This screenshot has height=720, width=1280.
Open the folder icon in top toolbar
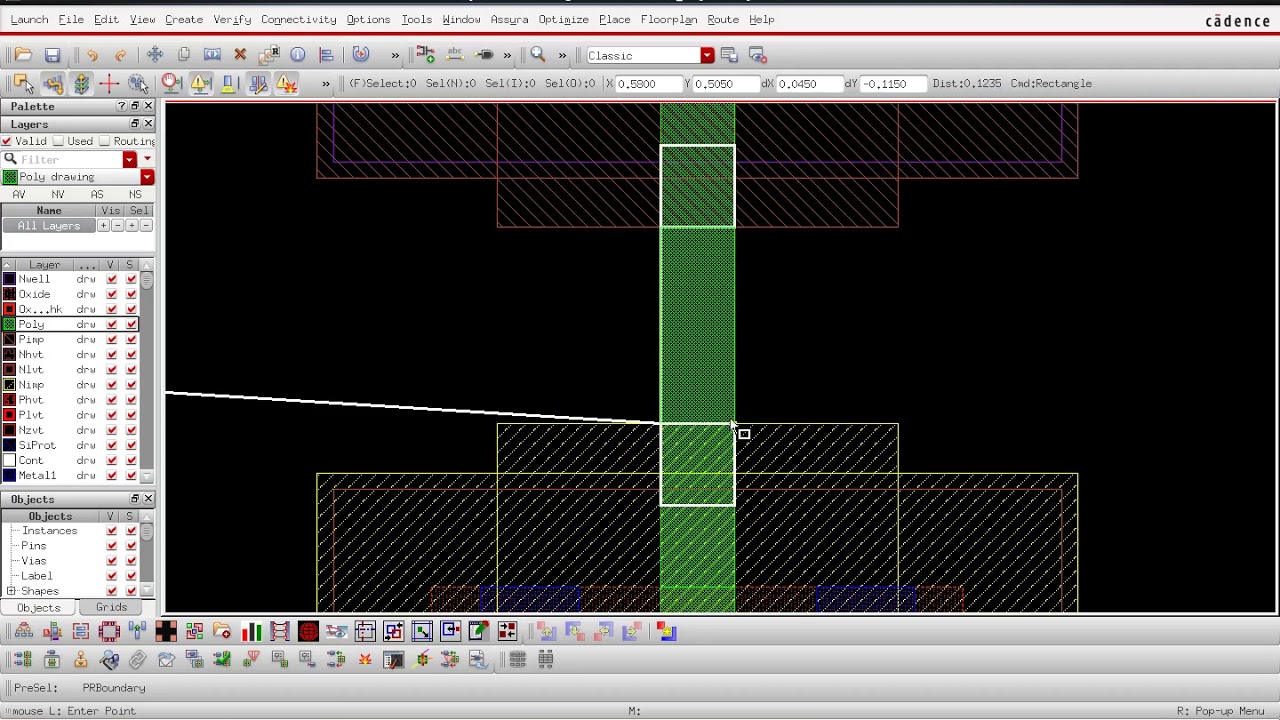coord(23,55)
